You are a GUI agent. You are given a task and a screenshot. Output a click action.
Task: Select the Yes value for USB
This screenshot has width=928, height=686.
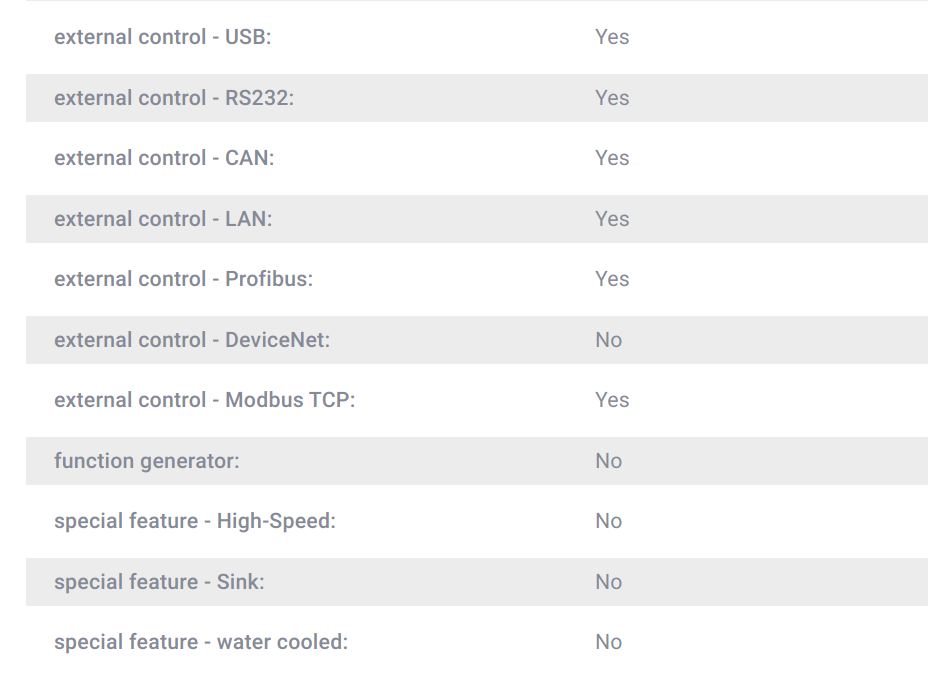click(612, 37)
